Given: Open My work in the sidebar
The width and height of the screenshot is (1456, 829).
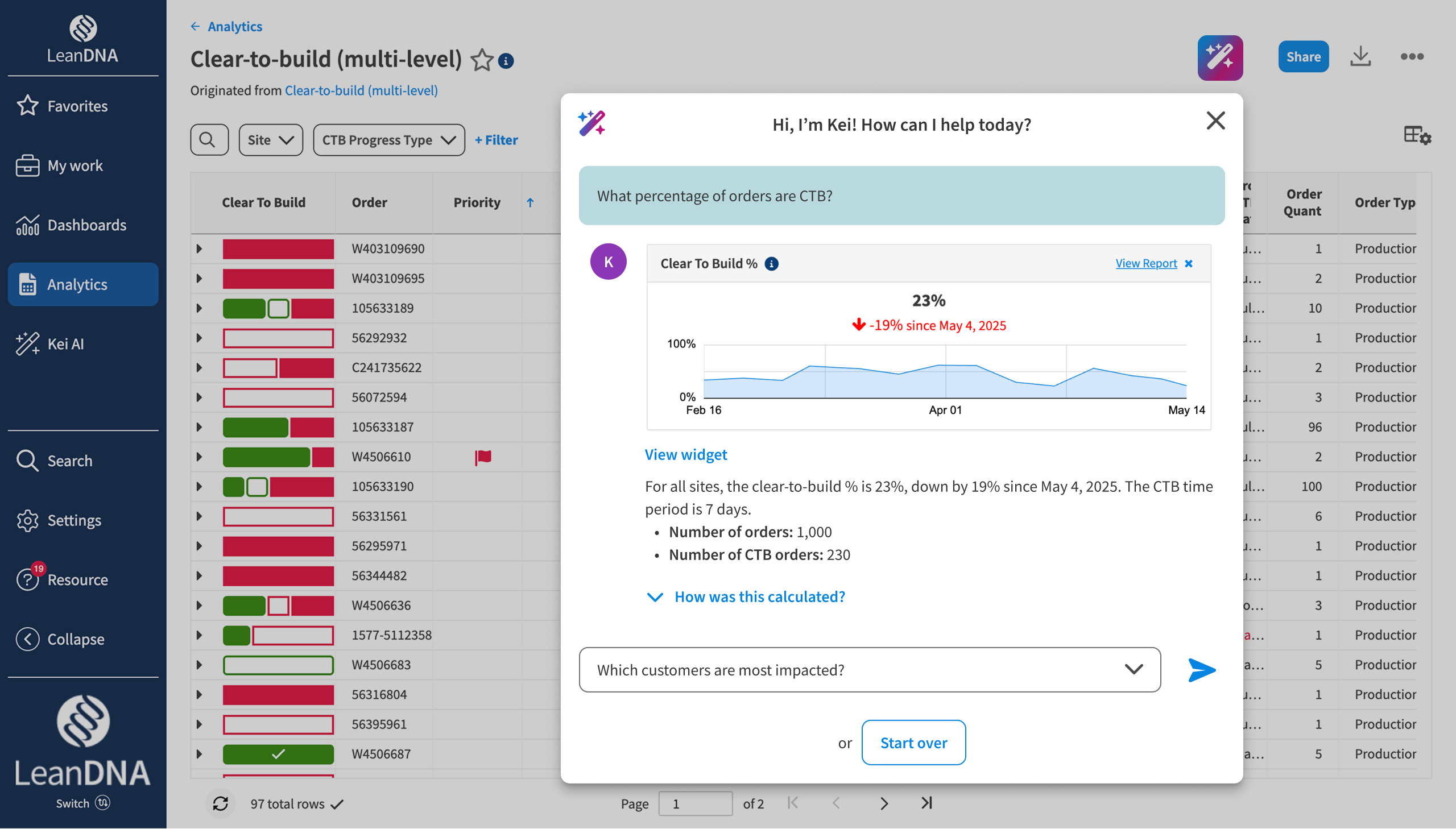Looking at the screenshot, I should [x=83, y=165].
